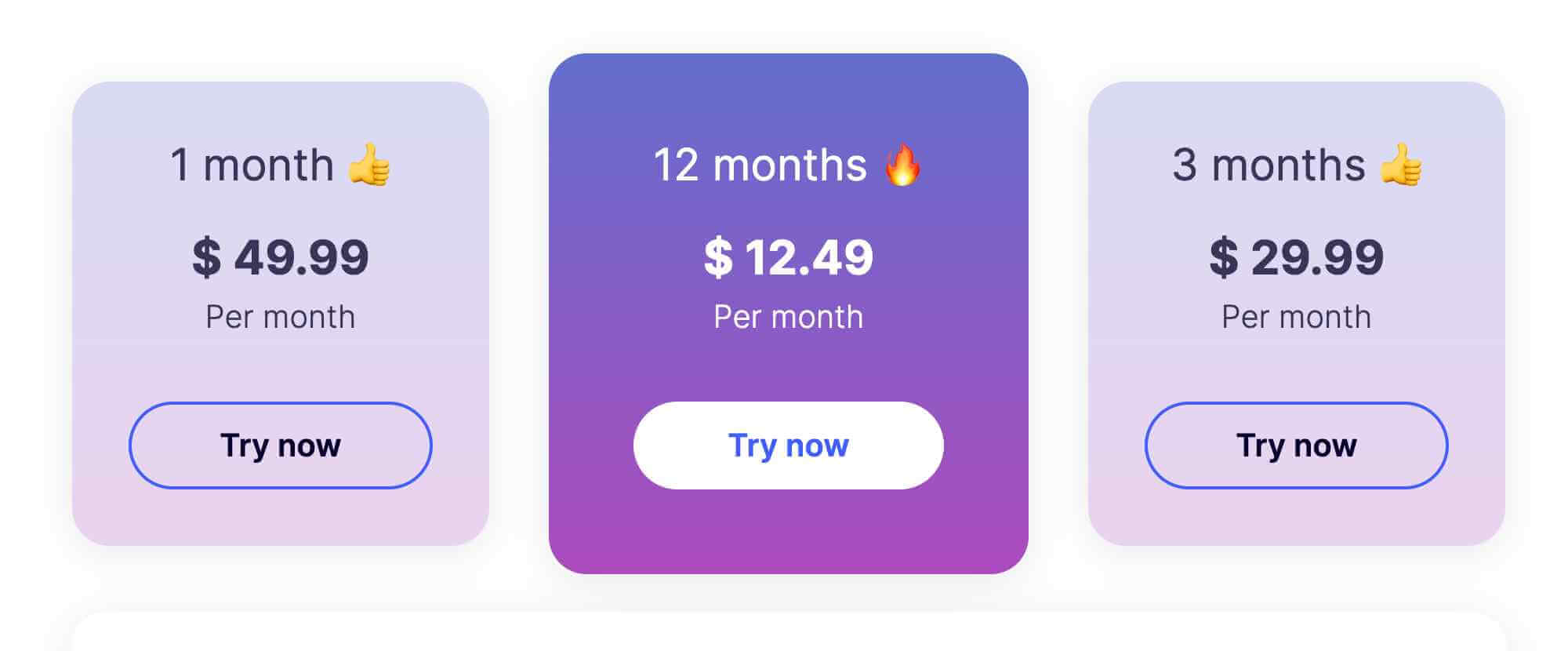Click the thumbs-up emoji on 3 months plan
The image size is (1568, 651).
coord(1401,165)
